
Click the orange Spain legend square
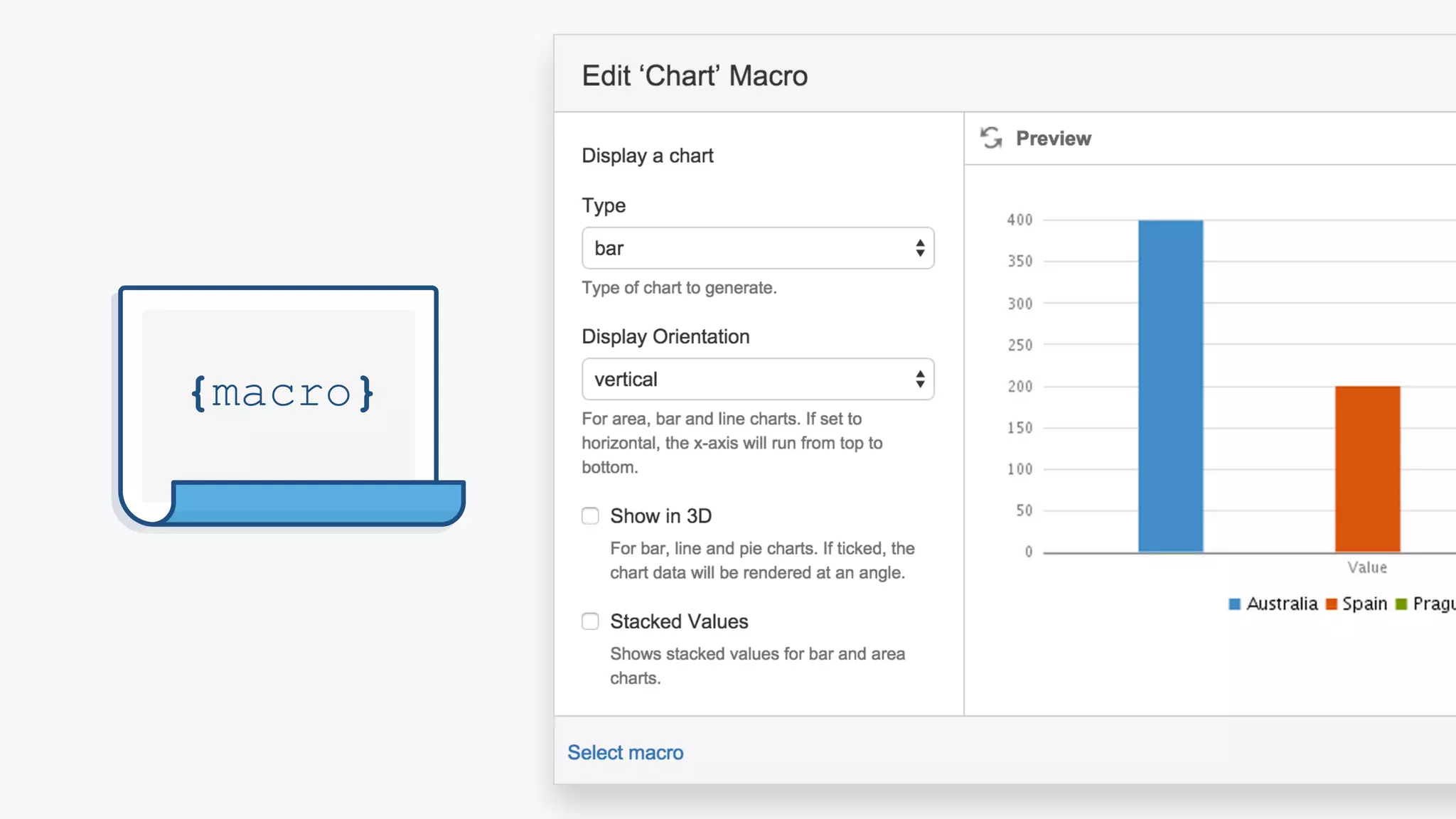pos(1332,604)
